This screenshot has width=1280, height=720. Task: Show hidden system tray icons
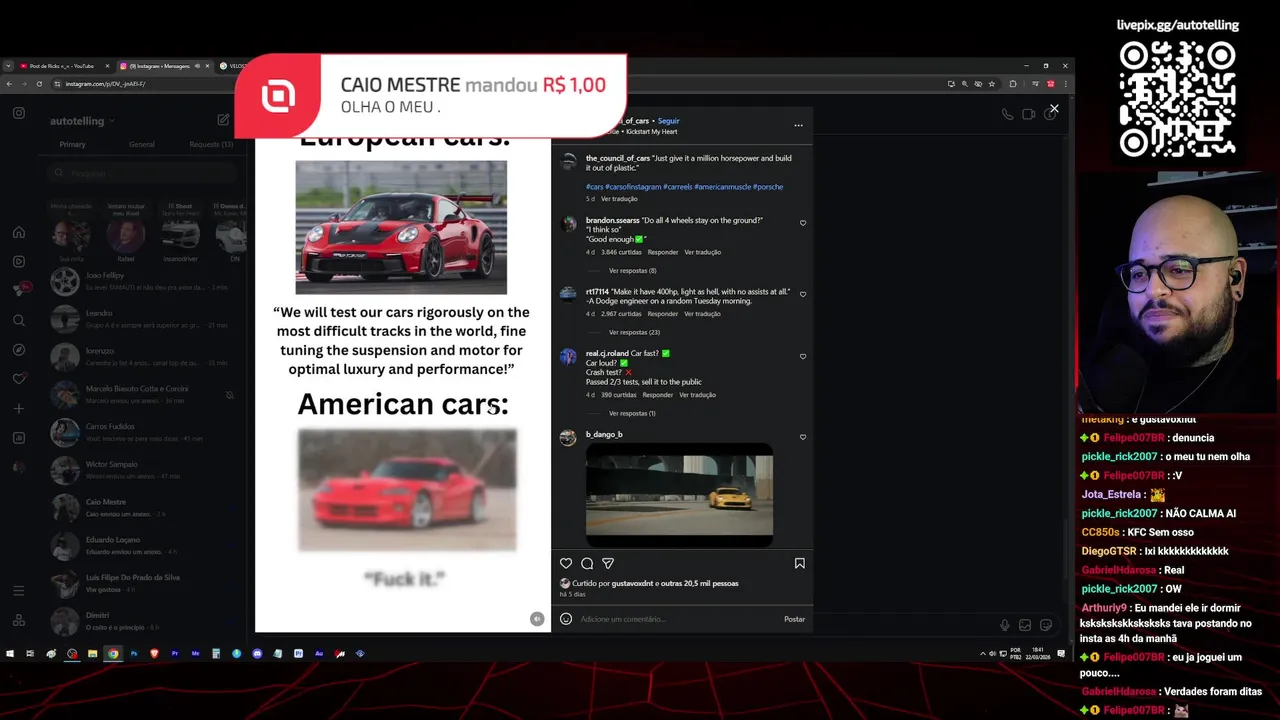pyautogui.click(x=983, y=654)
